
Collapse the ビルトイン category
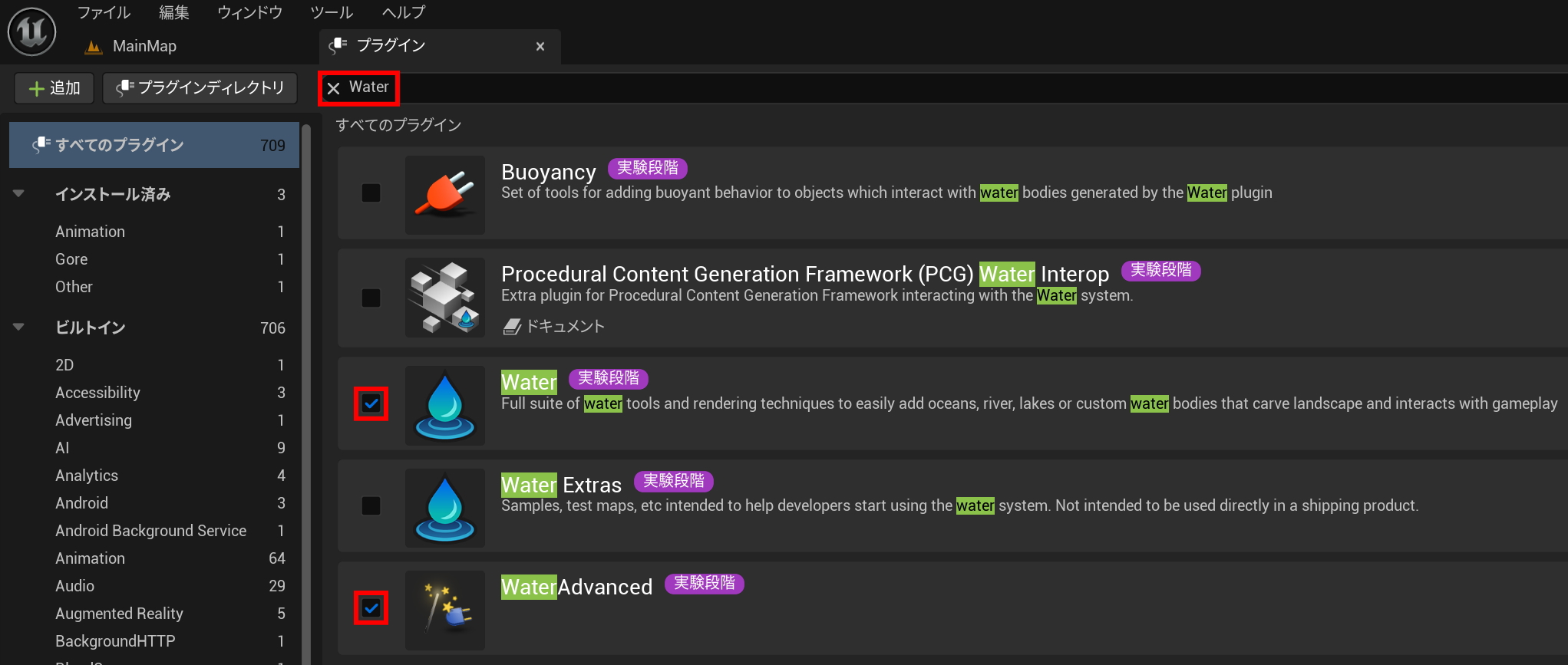(x=19, y=328)
